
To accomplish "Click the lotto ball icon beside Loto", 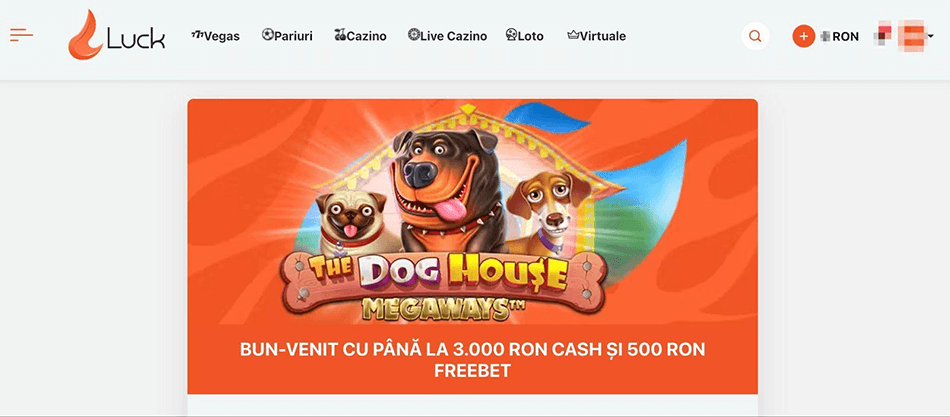I will (x=511, y=35).
